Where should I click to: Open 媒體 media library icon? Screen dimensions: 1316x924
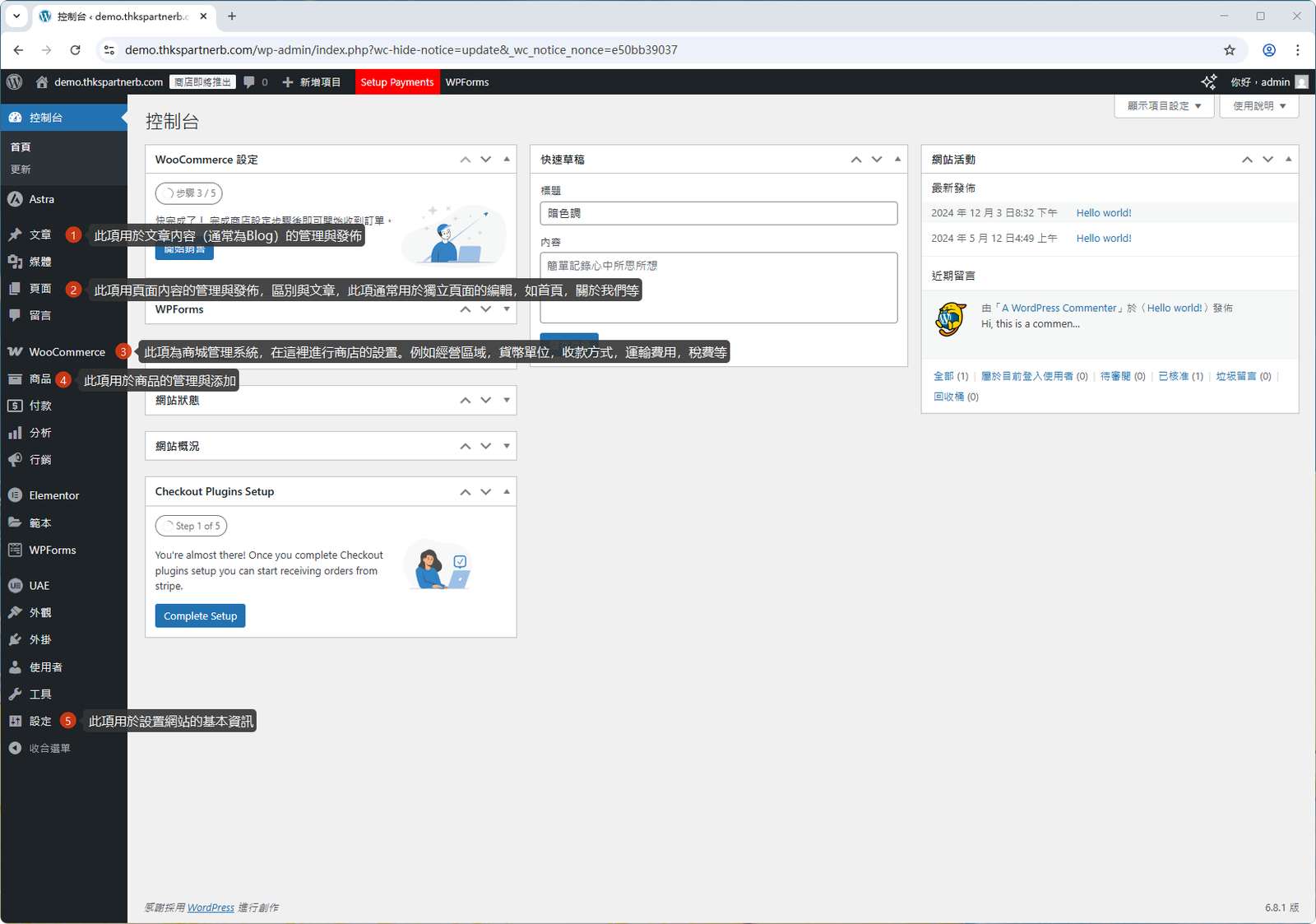15,262
